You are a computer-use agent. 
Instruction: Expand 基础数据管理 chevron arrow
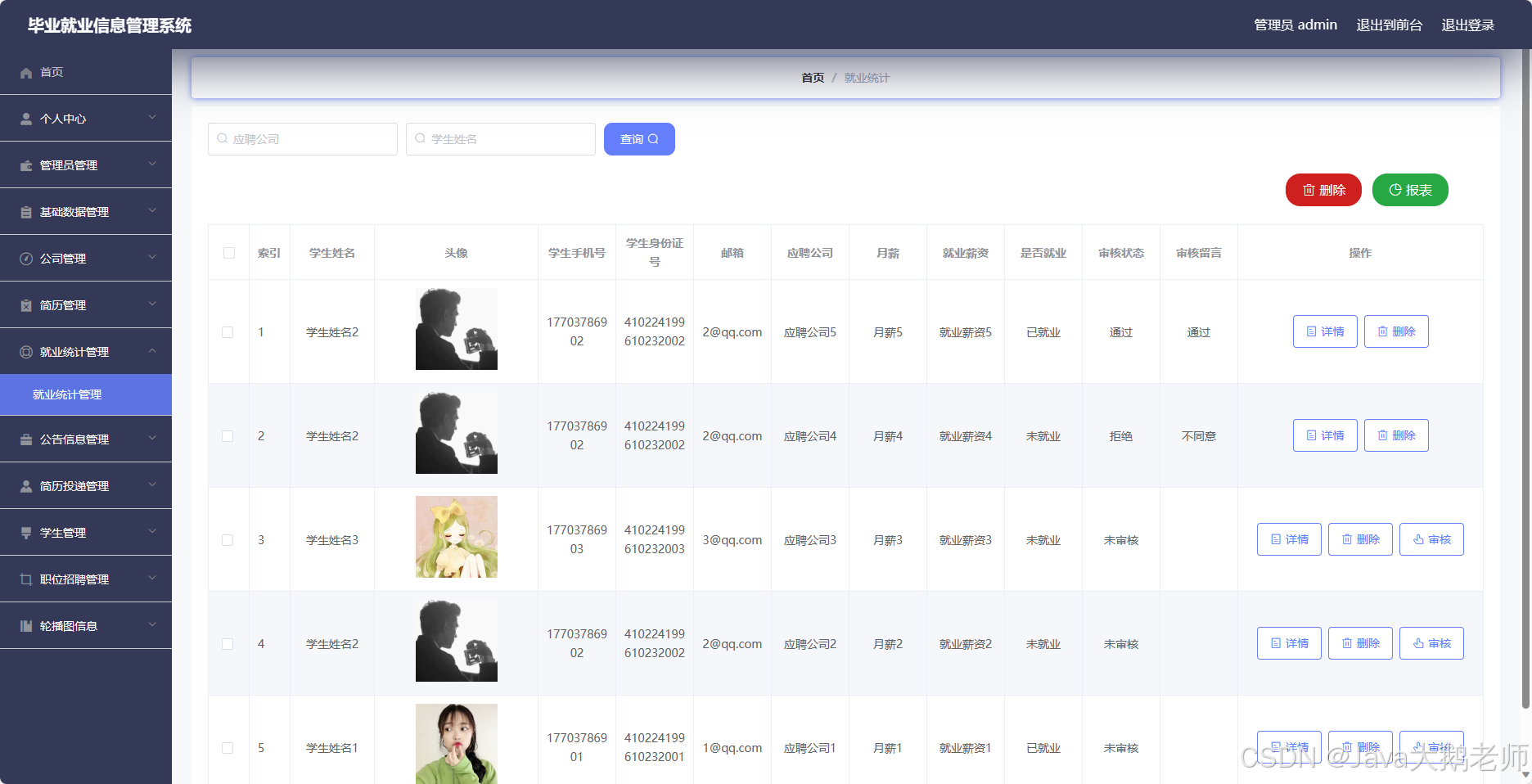coord(152,211)
